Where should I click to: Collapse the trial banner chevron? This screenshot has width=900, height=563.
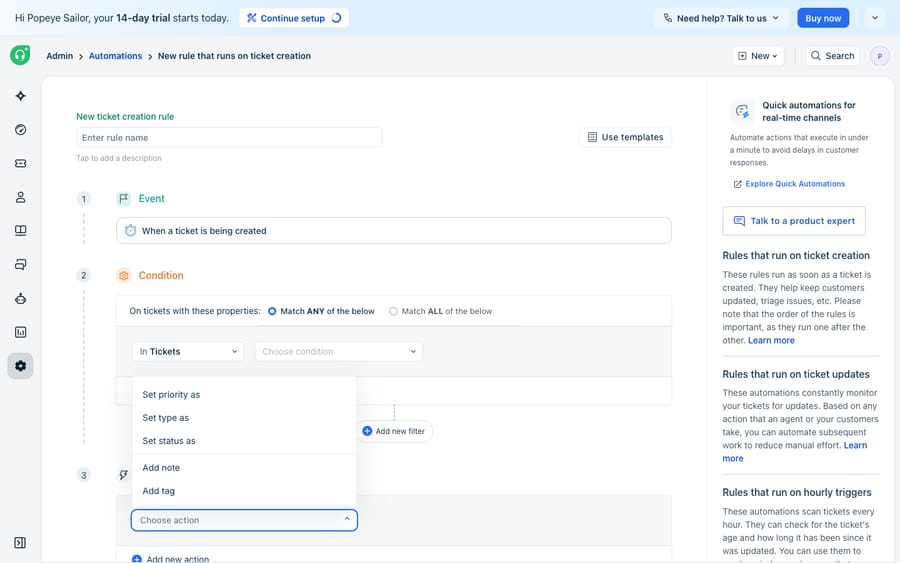coord(875,18)
